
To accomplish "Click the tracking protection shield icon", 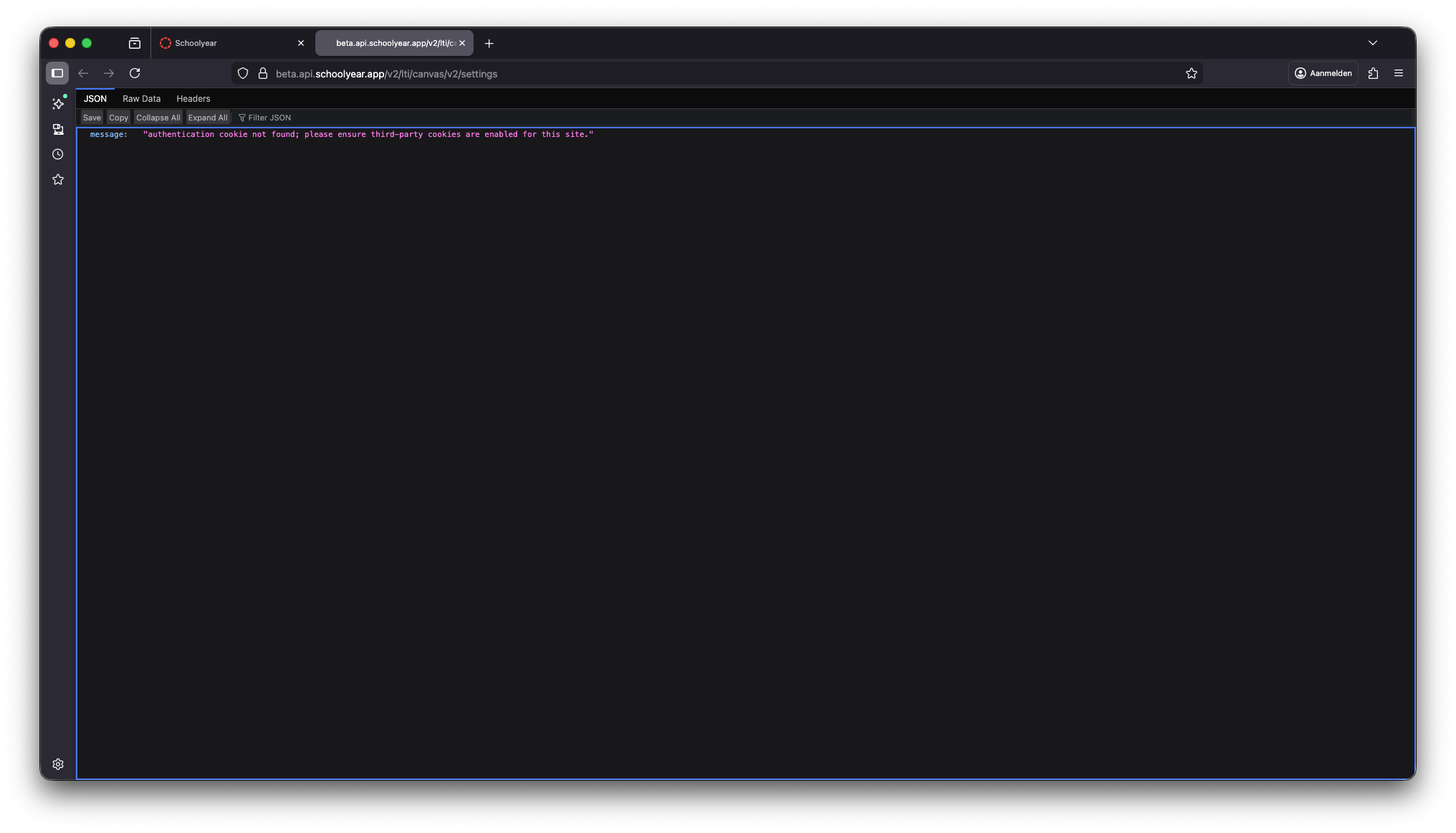I will click(243, 73).
